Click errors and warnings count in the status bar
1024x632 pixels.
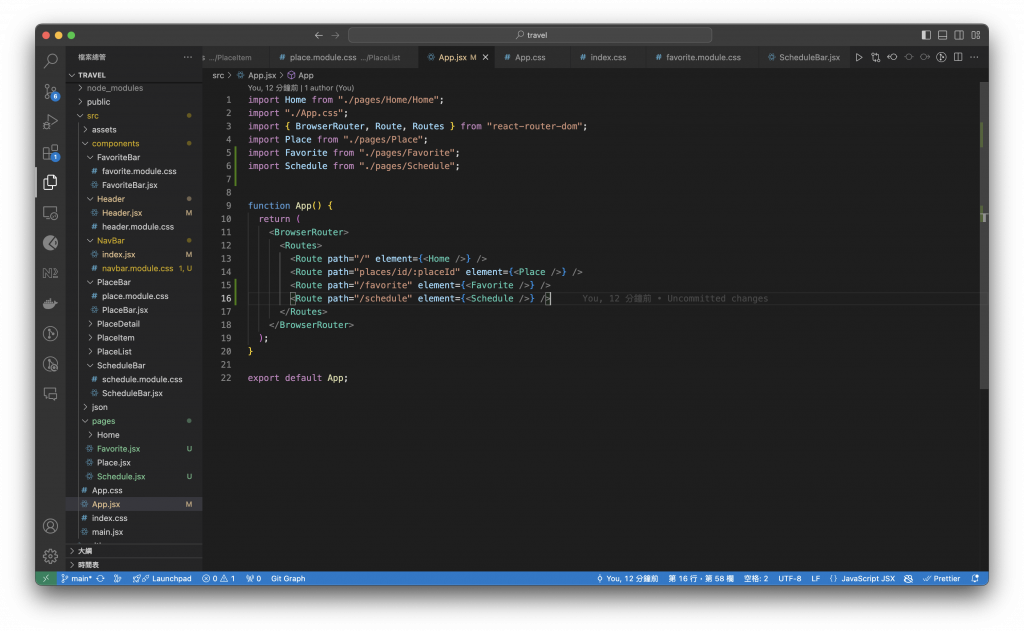(219, 578)
